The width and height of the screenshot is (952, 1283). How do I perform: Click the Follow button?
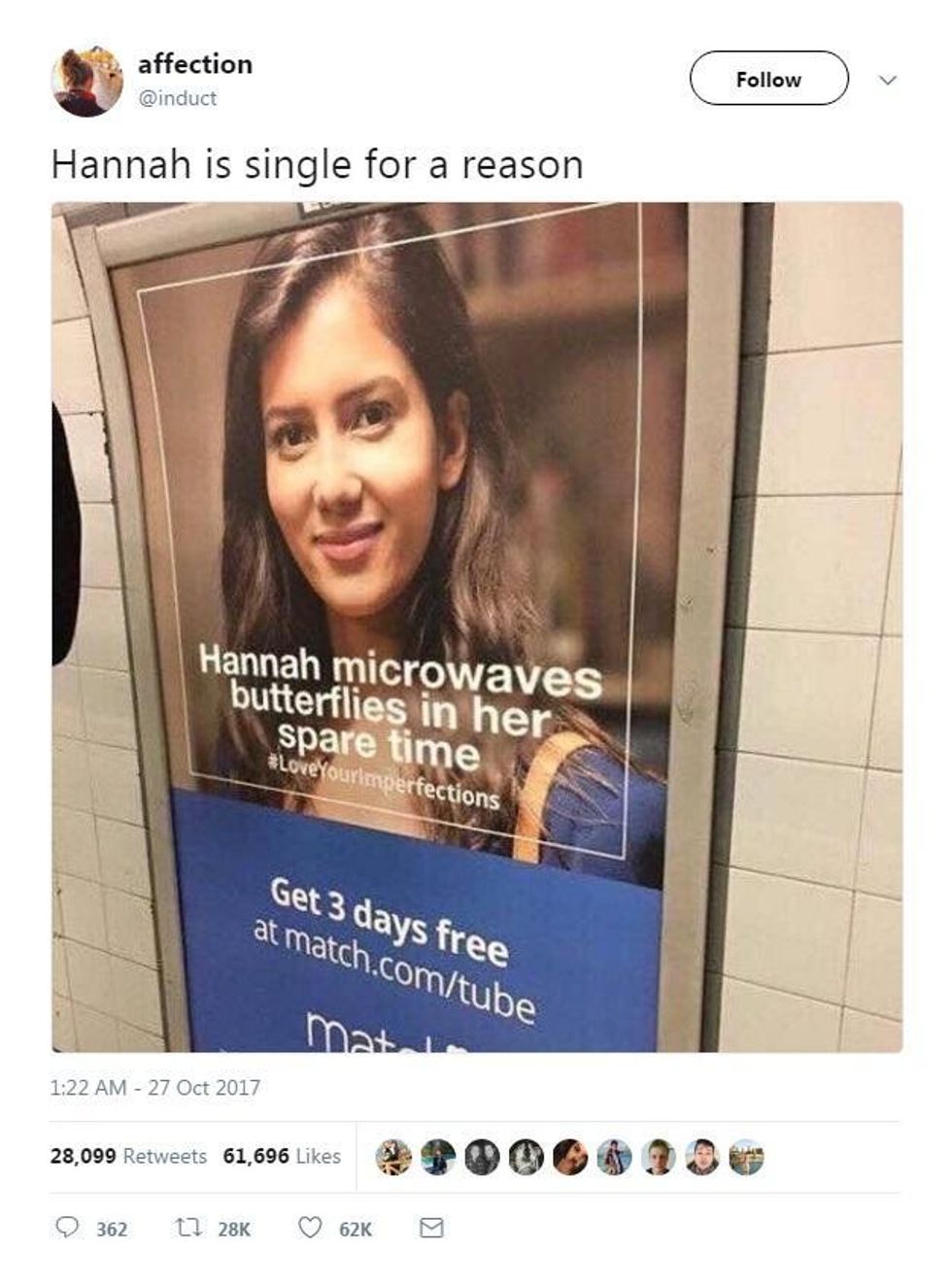768,79
